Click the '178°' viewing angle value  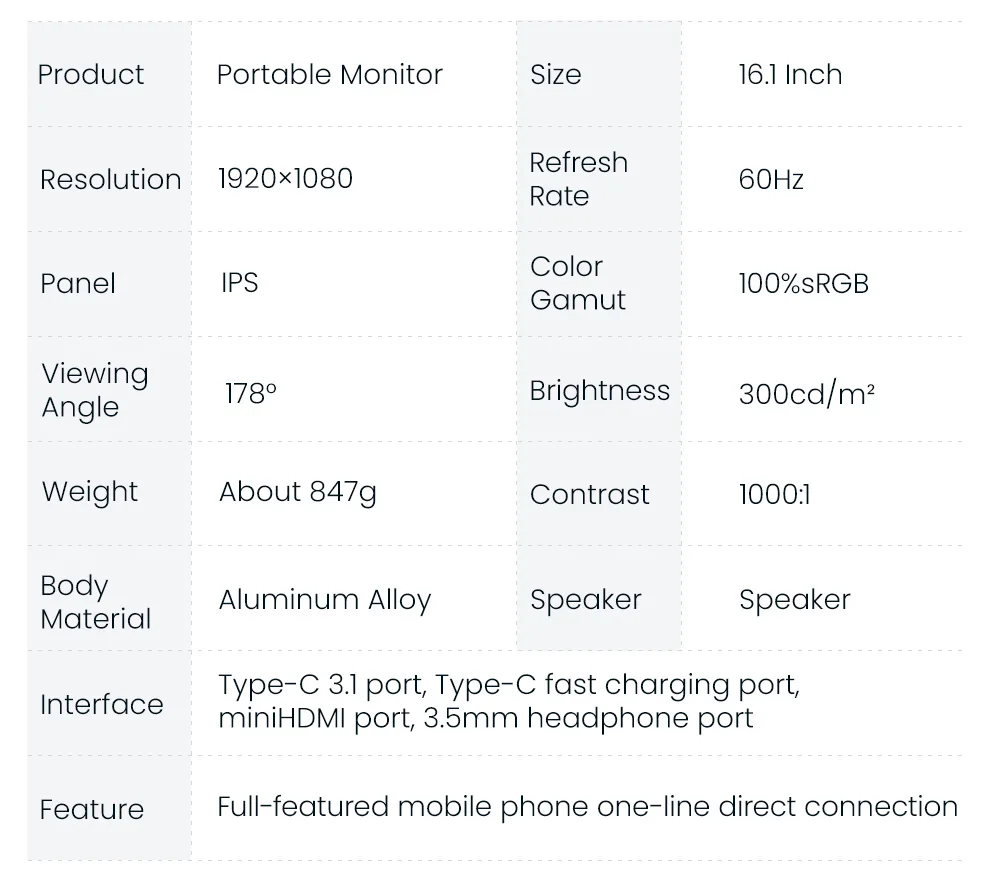[x=250, y=393]
